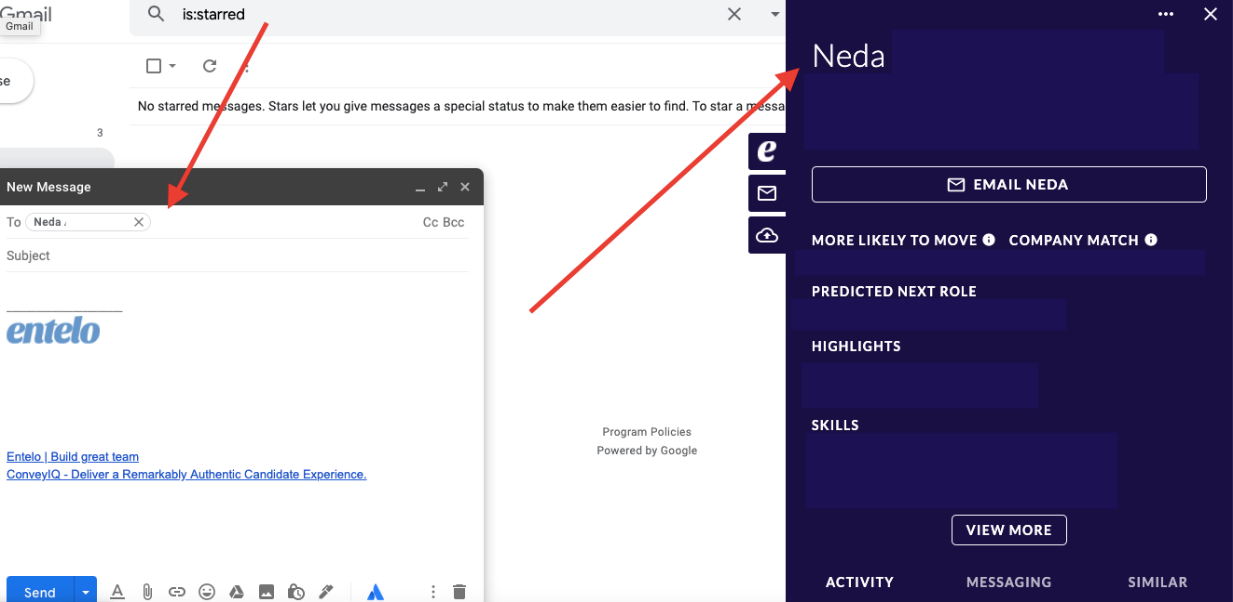1233x602 pixels.
Task: Show info for More Likely To Move
Action: (989, 240)
